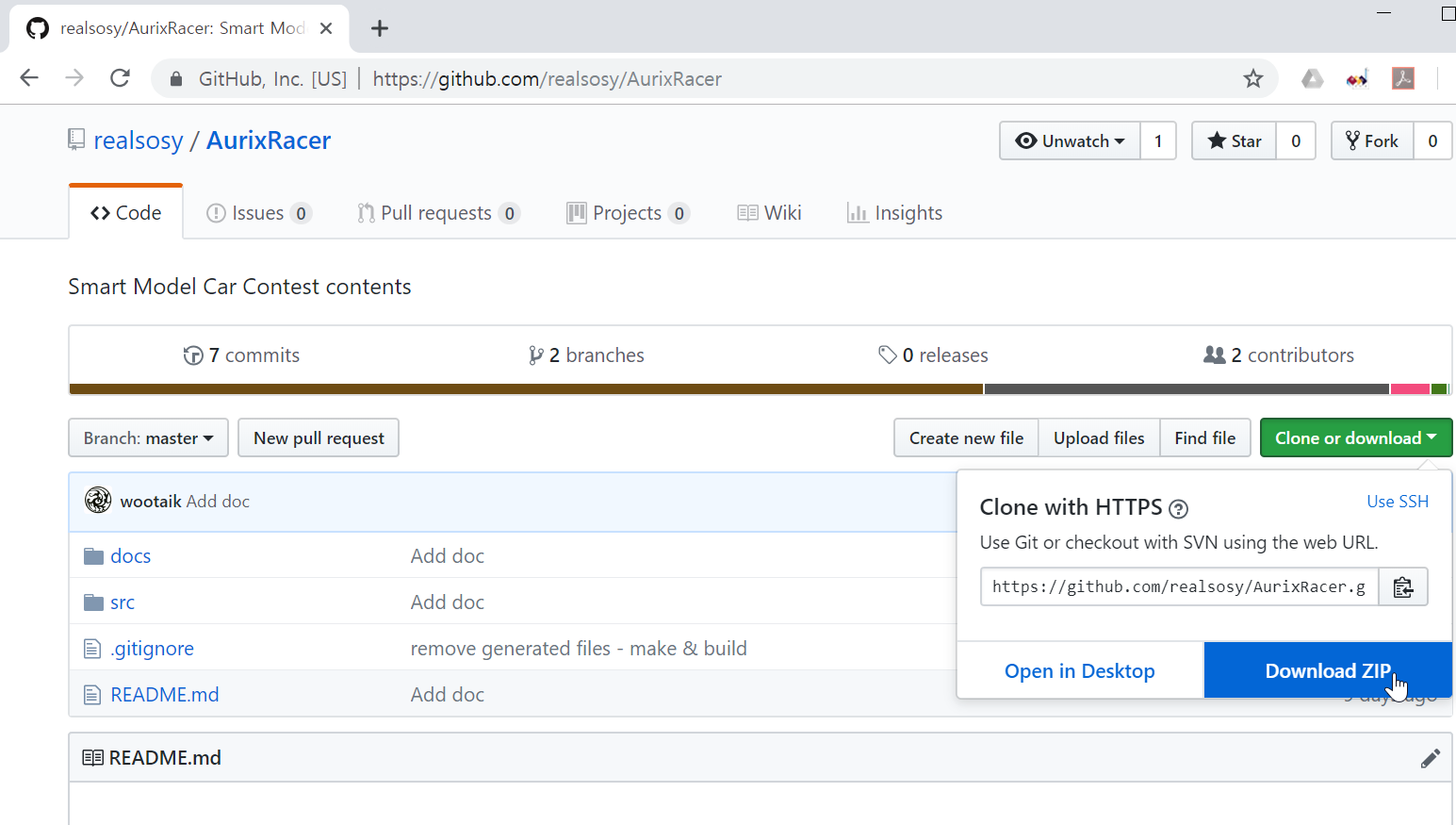Switch to the Pull requests tab

(x=438, y=213)
